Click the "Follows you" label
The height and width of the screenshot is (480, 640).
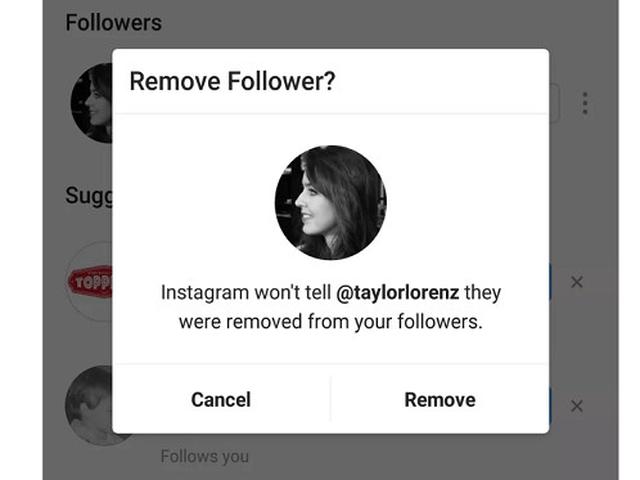(204, 457)
